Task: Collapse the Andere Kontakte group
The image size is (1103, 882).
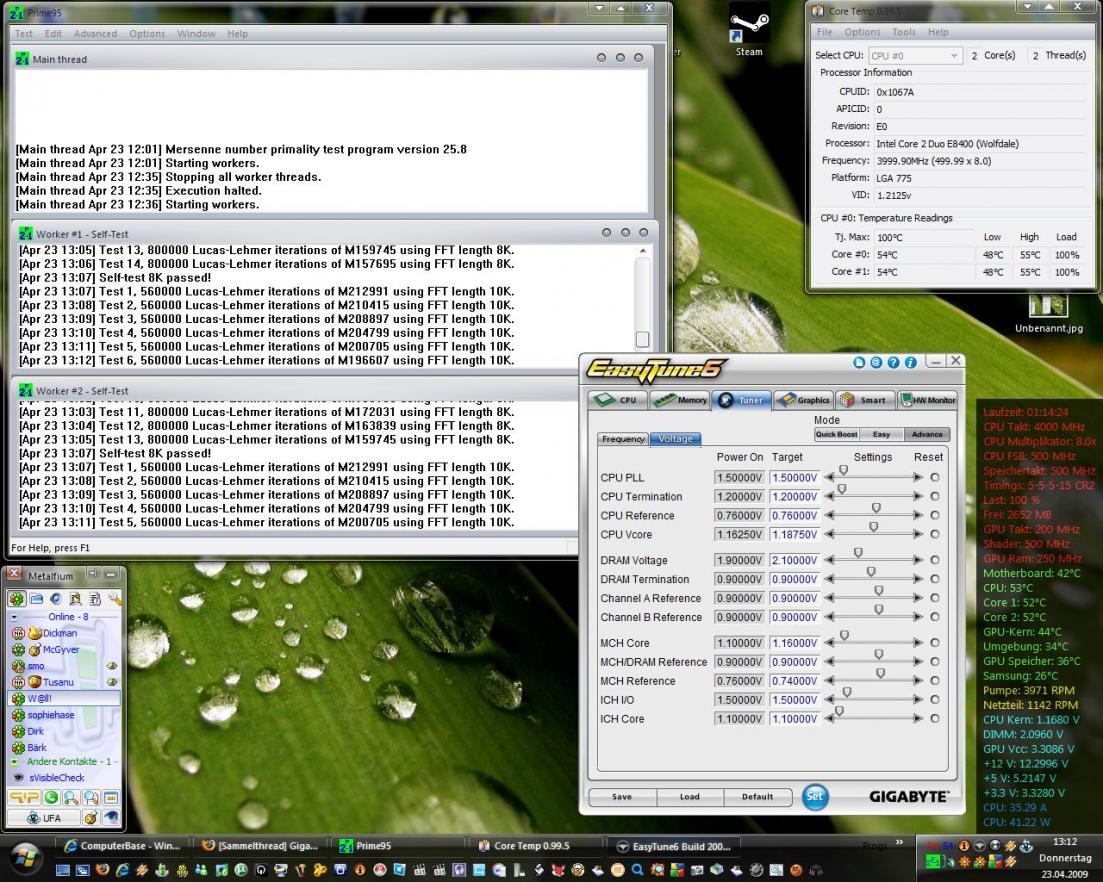Action: click(14, 762)
